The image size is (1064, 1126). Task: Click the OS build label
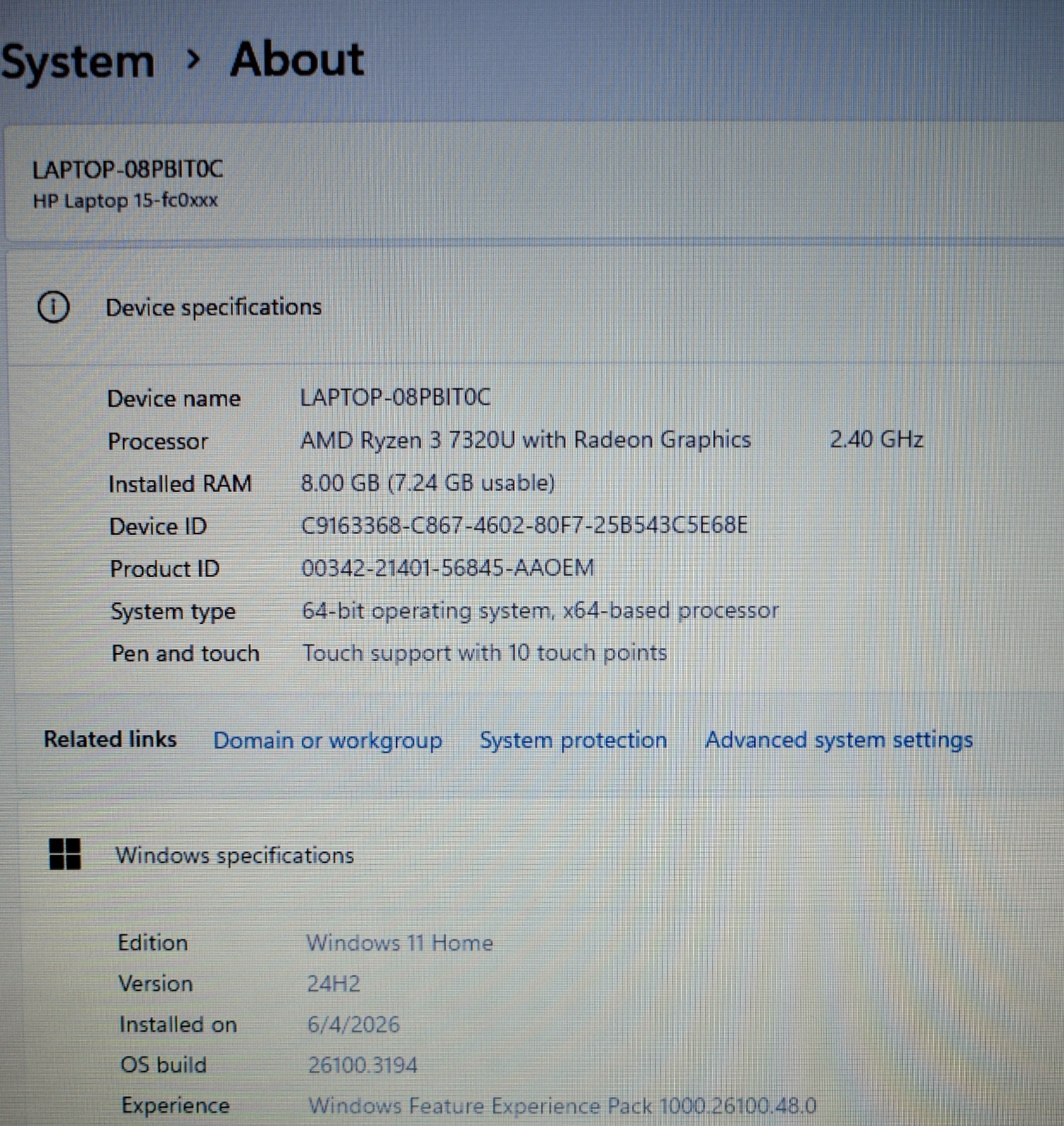(164, 1064)
